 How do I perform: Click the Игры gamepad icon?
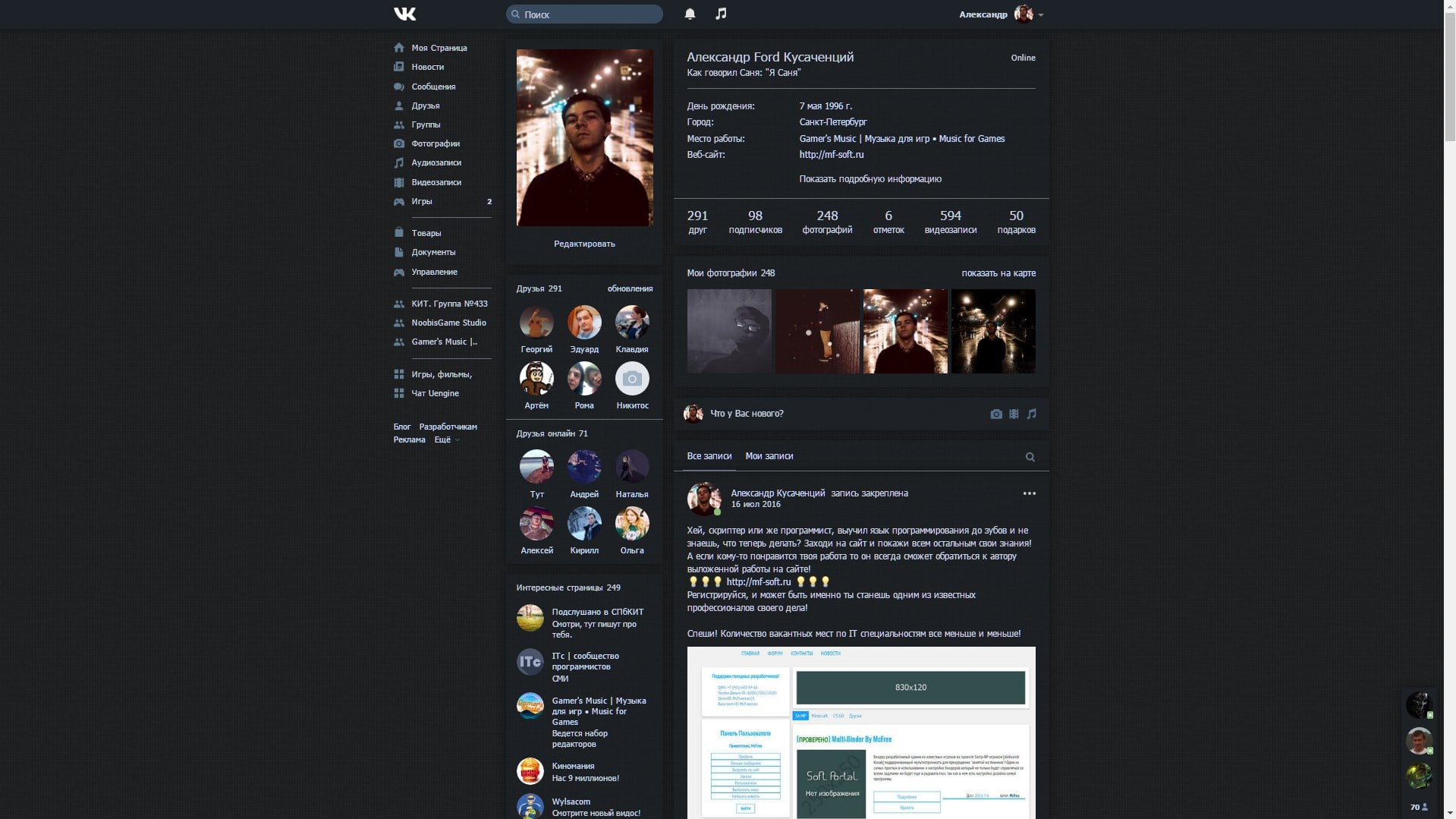point(399,201)
